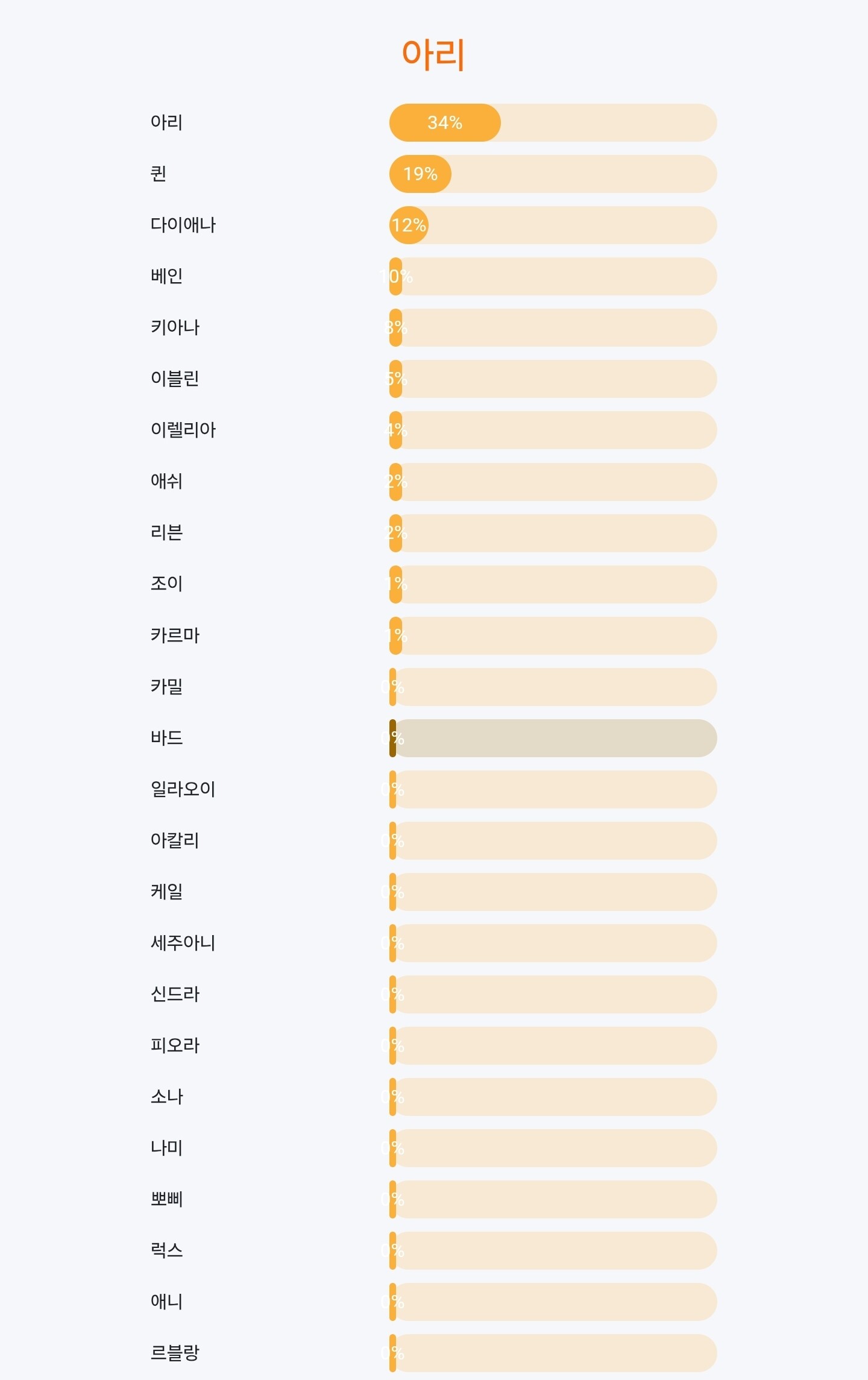The width and height of the screenshot is (868, 1380).
Task: Click the 럭스 name label
Action: (166, 1250)
